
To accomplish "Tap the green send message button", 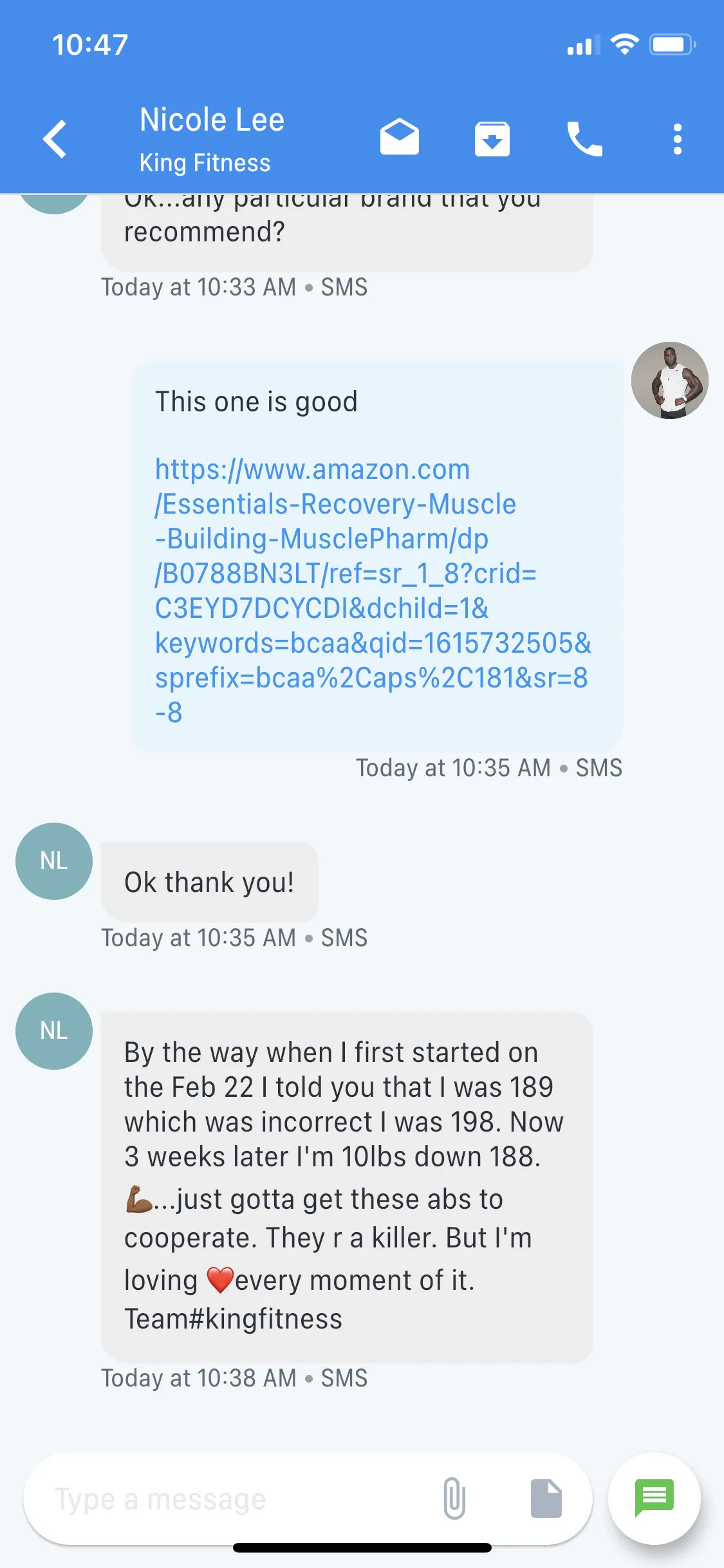I will click(654, 1498).
